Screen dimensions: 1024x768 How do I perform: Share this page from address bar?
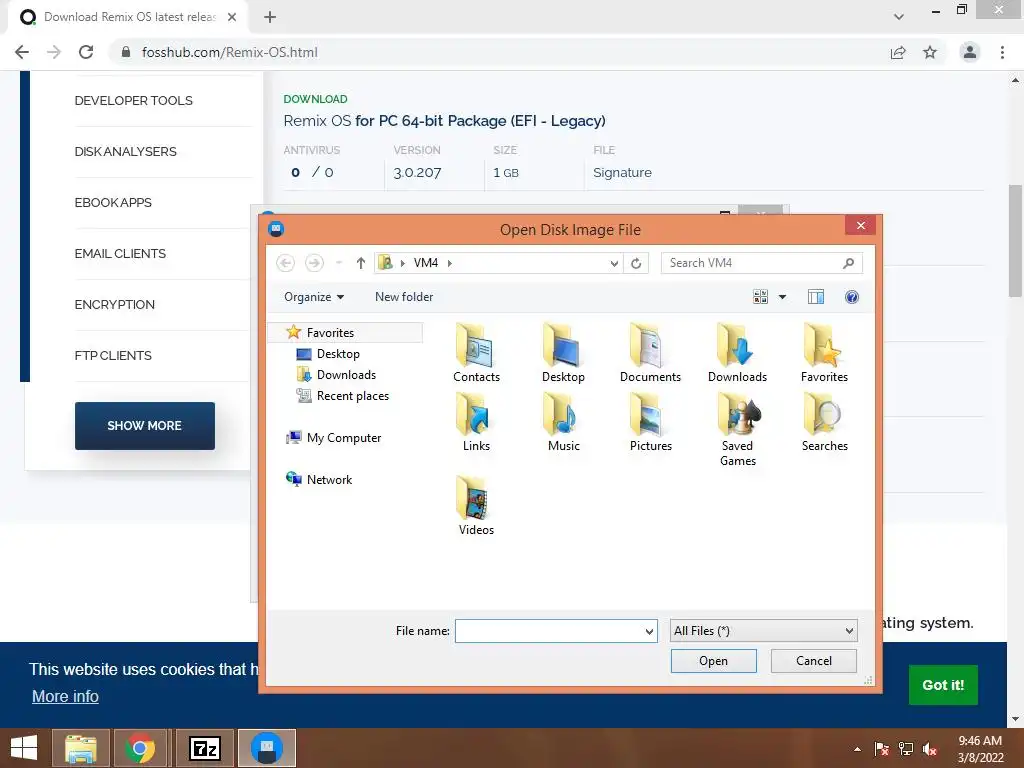coord(898,52)
